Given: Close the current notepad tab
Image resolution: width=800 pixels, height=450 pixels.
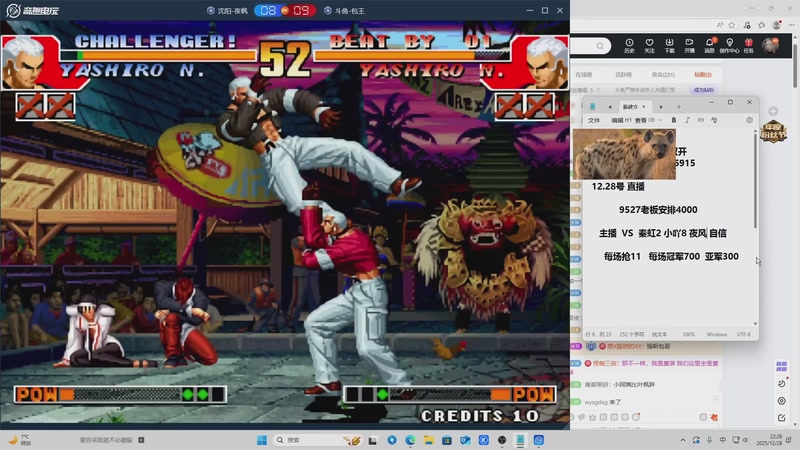Looking at the screenshot, I should coord(644,107).
